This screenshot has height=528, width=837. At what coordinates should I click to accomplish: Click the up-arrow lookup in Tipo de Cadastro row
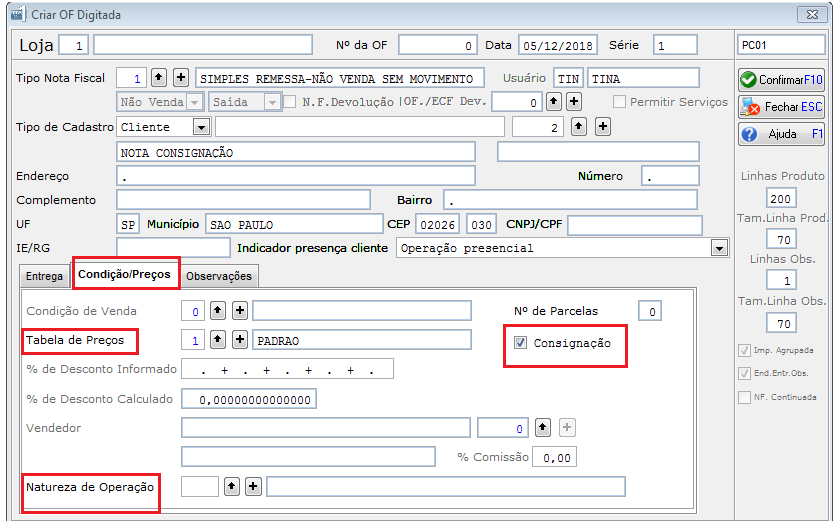click(x=579, y=127)
